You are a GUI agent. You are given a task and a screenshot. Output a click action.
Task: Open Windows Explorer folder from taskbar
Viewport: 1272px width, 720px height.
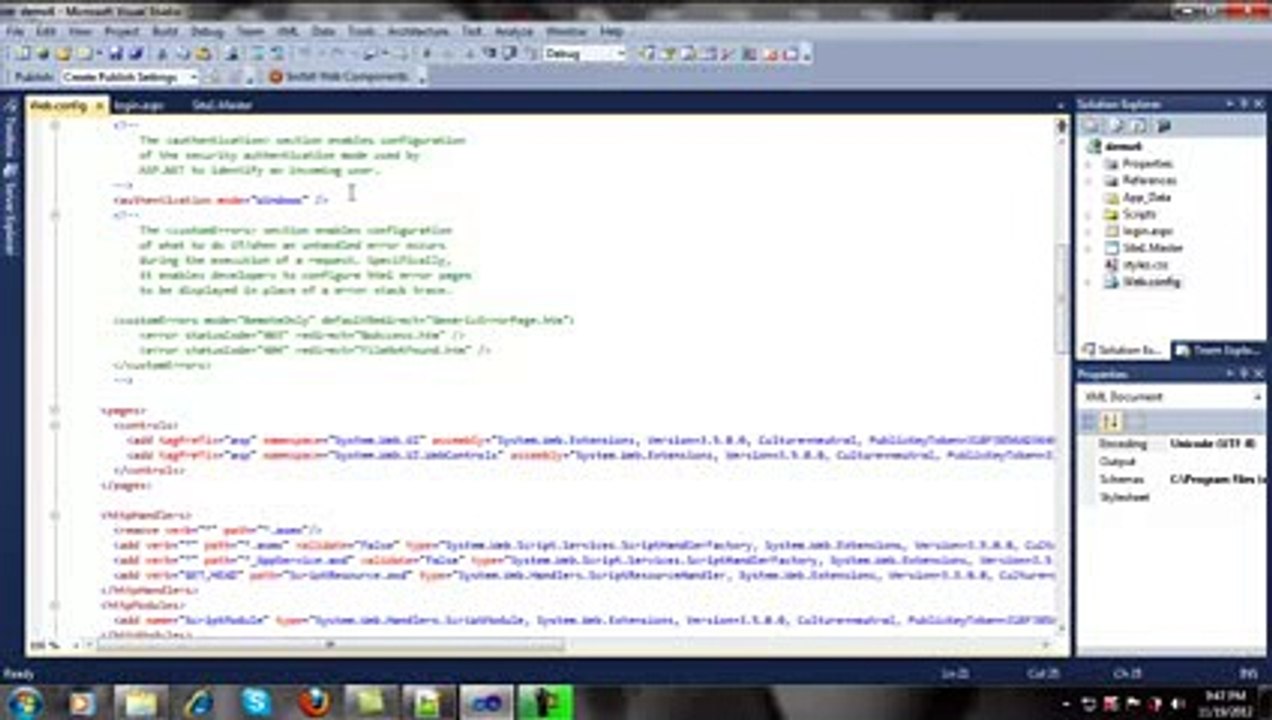[140, 702]
